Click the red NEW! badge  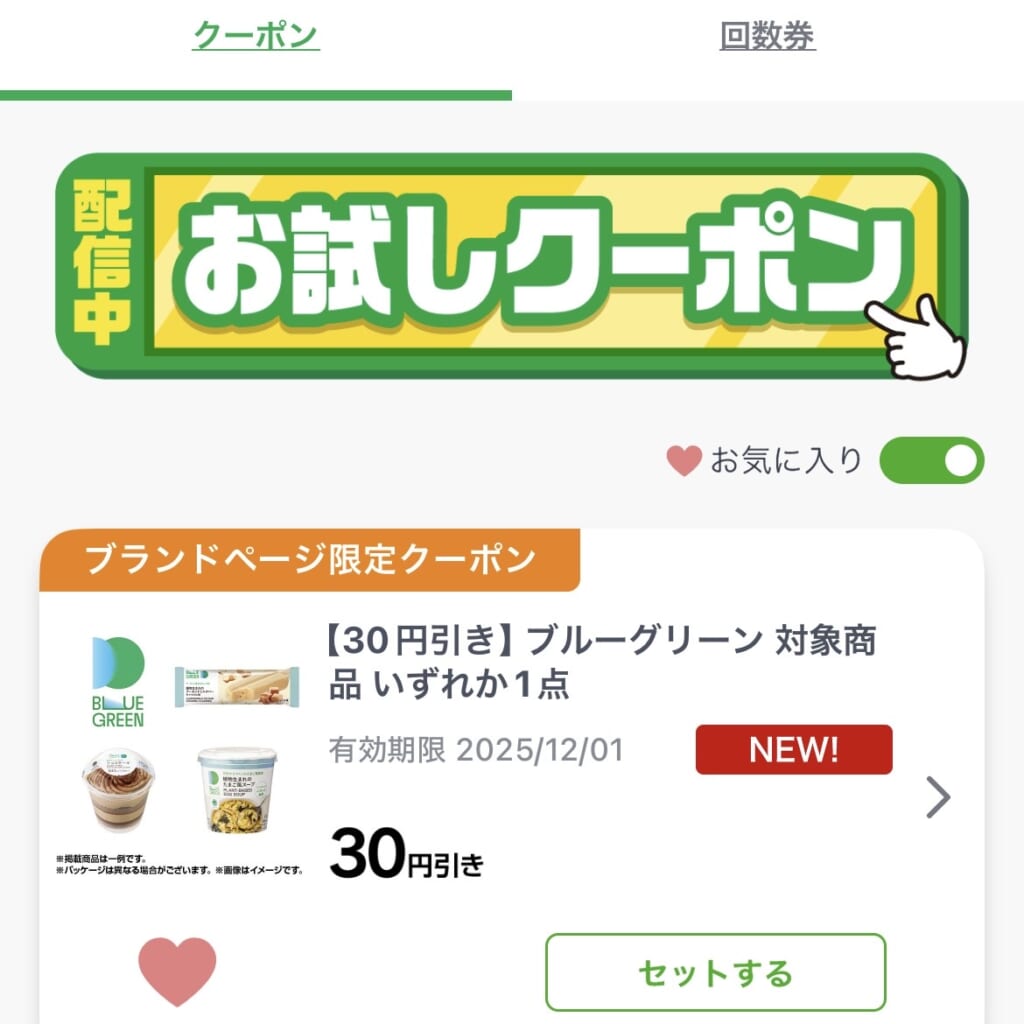[x=793, y=750]
